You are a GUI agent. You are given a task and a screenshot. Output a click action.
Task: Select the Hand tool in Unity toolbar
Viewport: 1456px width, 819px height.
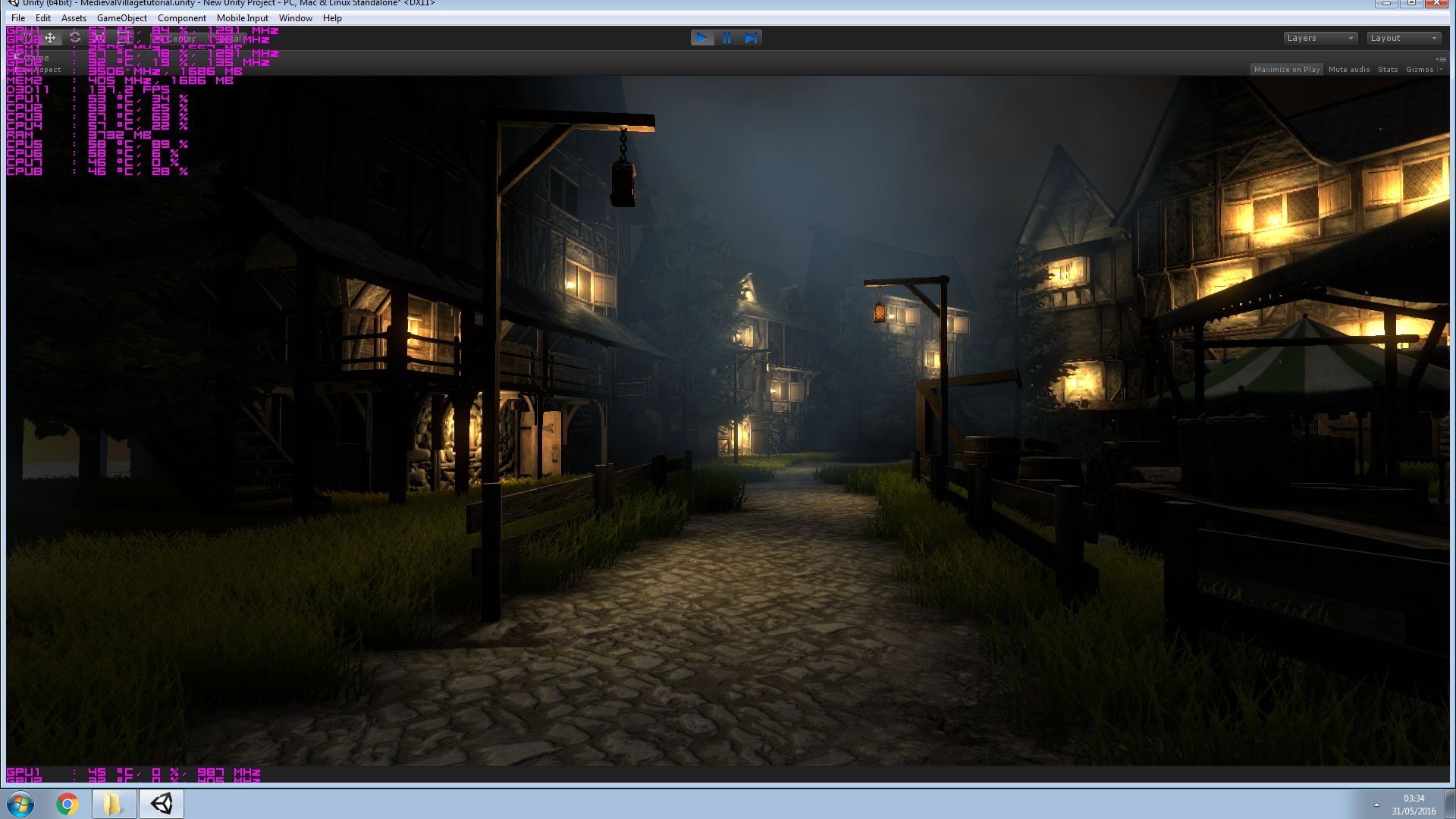[25, 38]
